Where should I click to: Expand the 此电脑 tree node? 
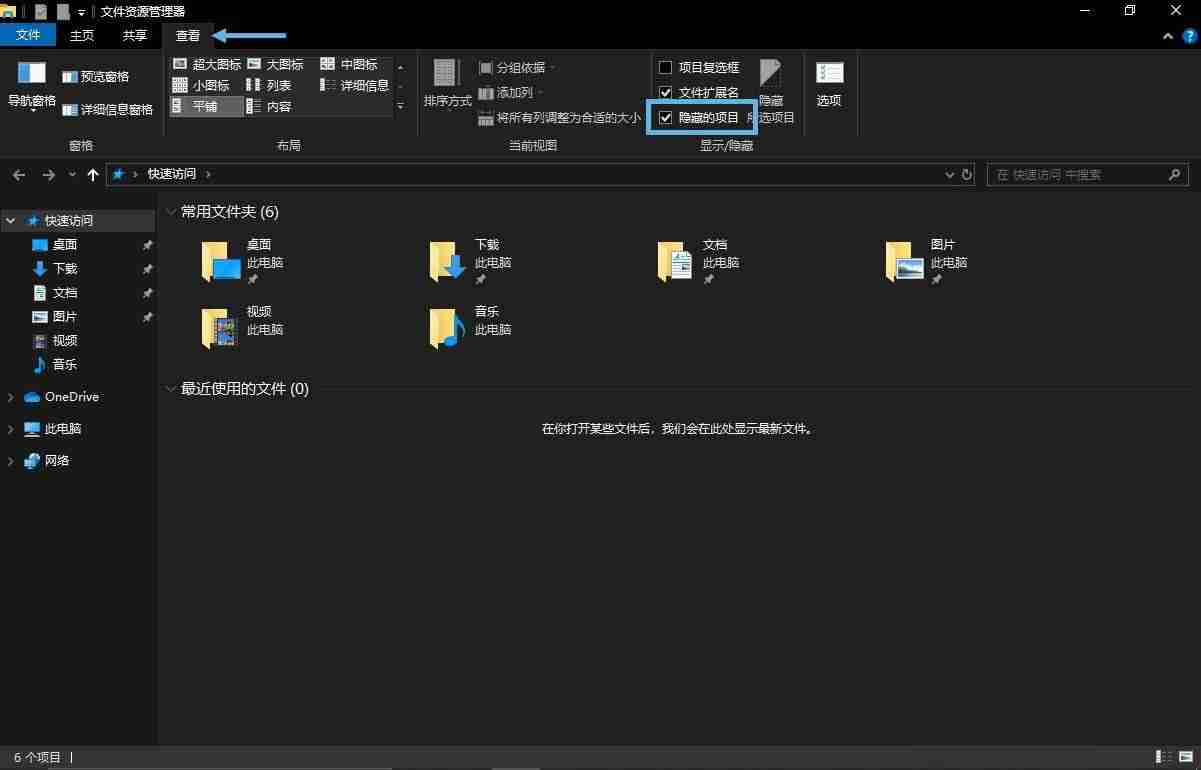coord(10,428)
